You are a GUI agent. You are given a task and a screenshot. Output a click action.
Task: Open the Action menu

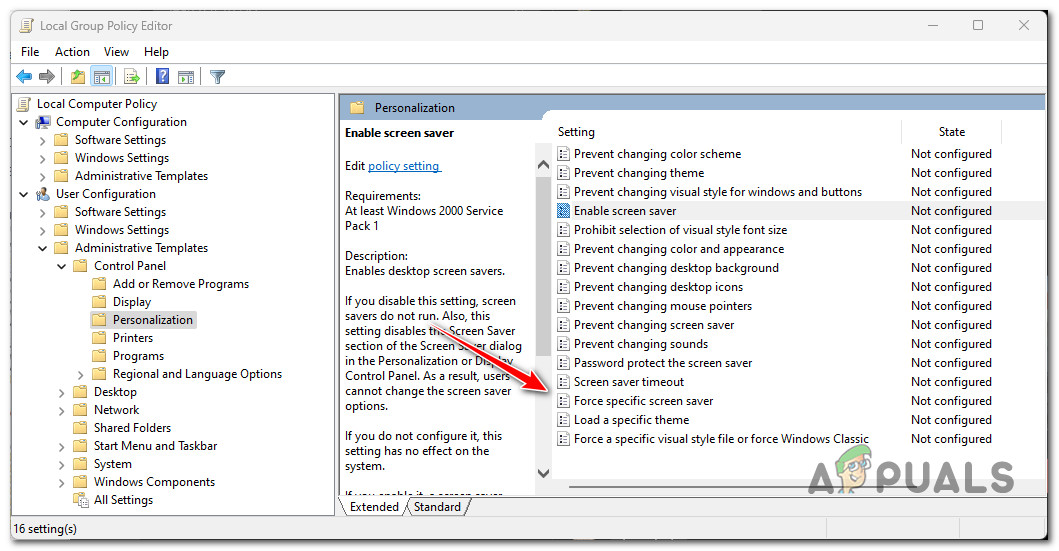point(72,52)
